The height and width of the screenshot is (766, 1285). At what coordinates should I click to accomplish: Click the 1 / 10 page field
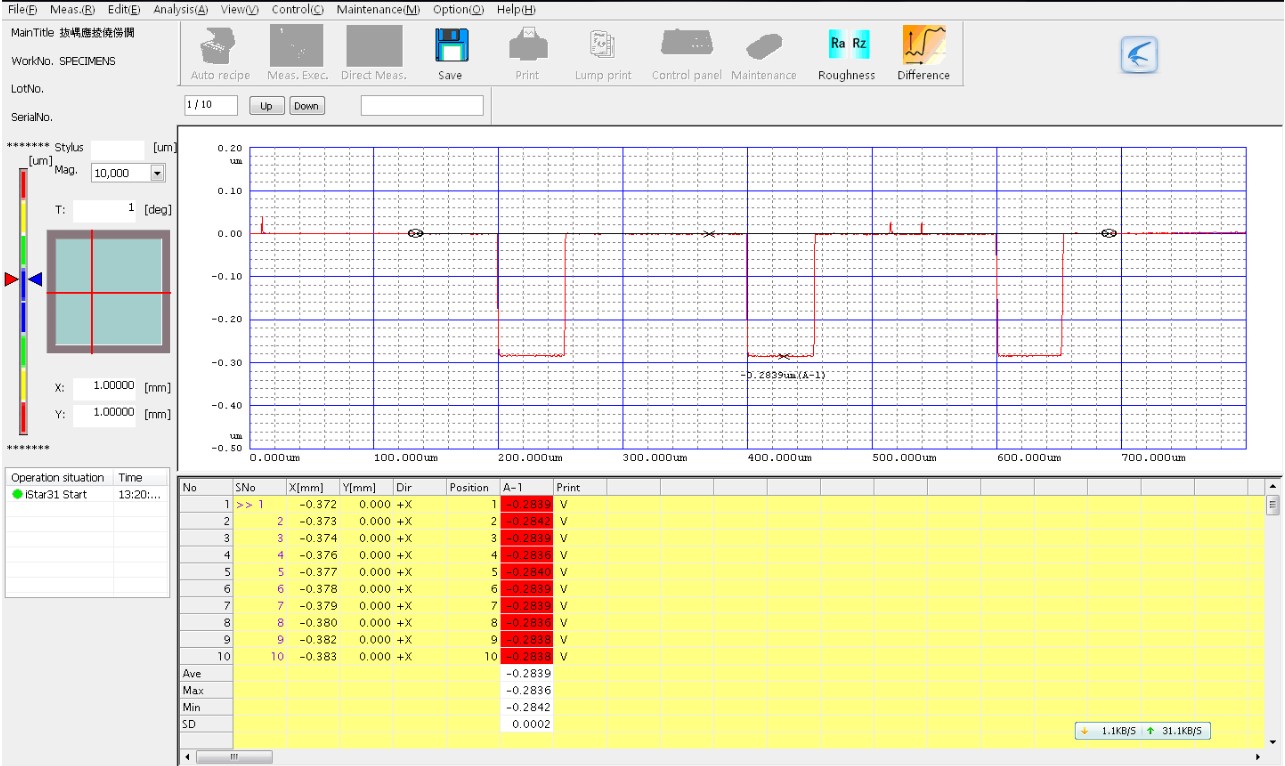(211, 105)
